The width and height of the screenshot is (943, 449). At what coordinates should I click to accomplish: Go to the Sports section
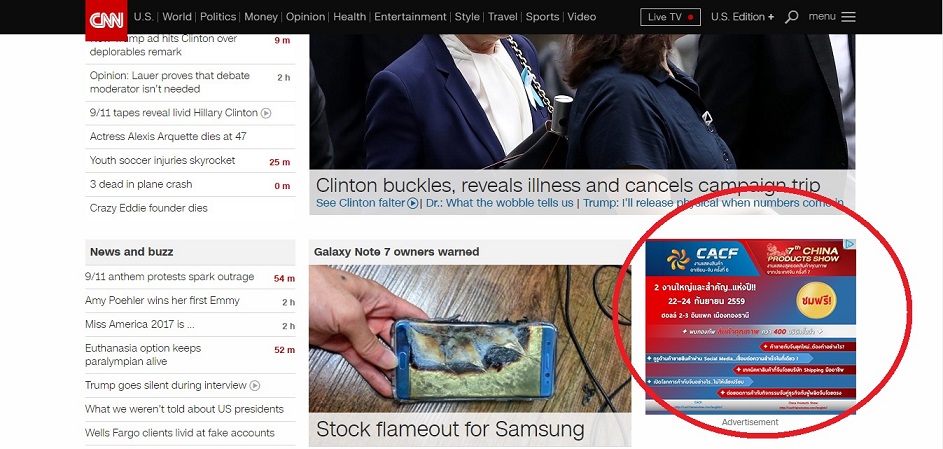[x=542, y=17]
